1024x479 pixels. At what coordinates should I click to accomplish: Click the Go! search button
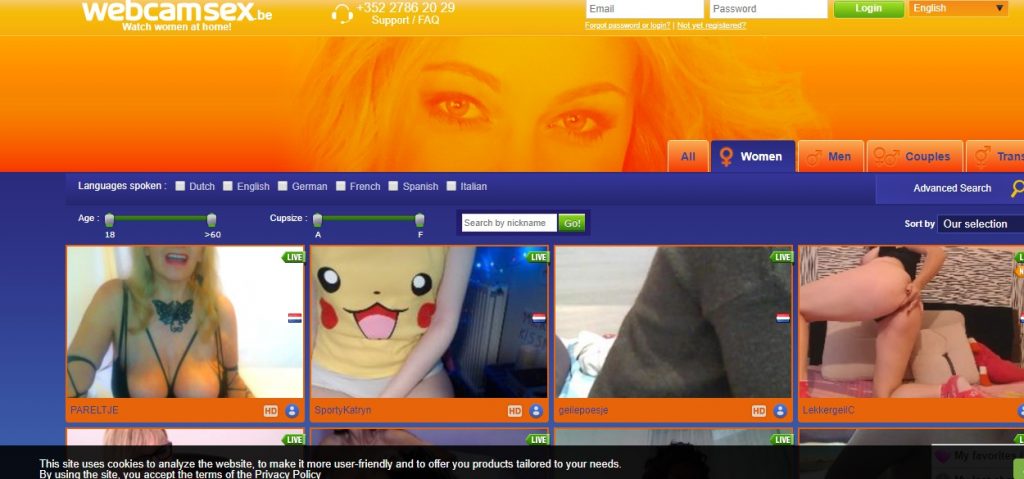572,223
